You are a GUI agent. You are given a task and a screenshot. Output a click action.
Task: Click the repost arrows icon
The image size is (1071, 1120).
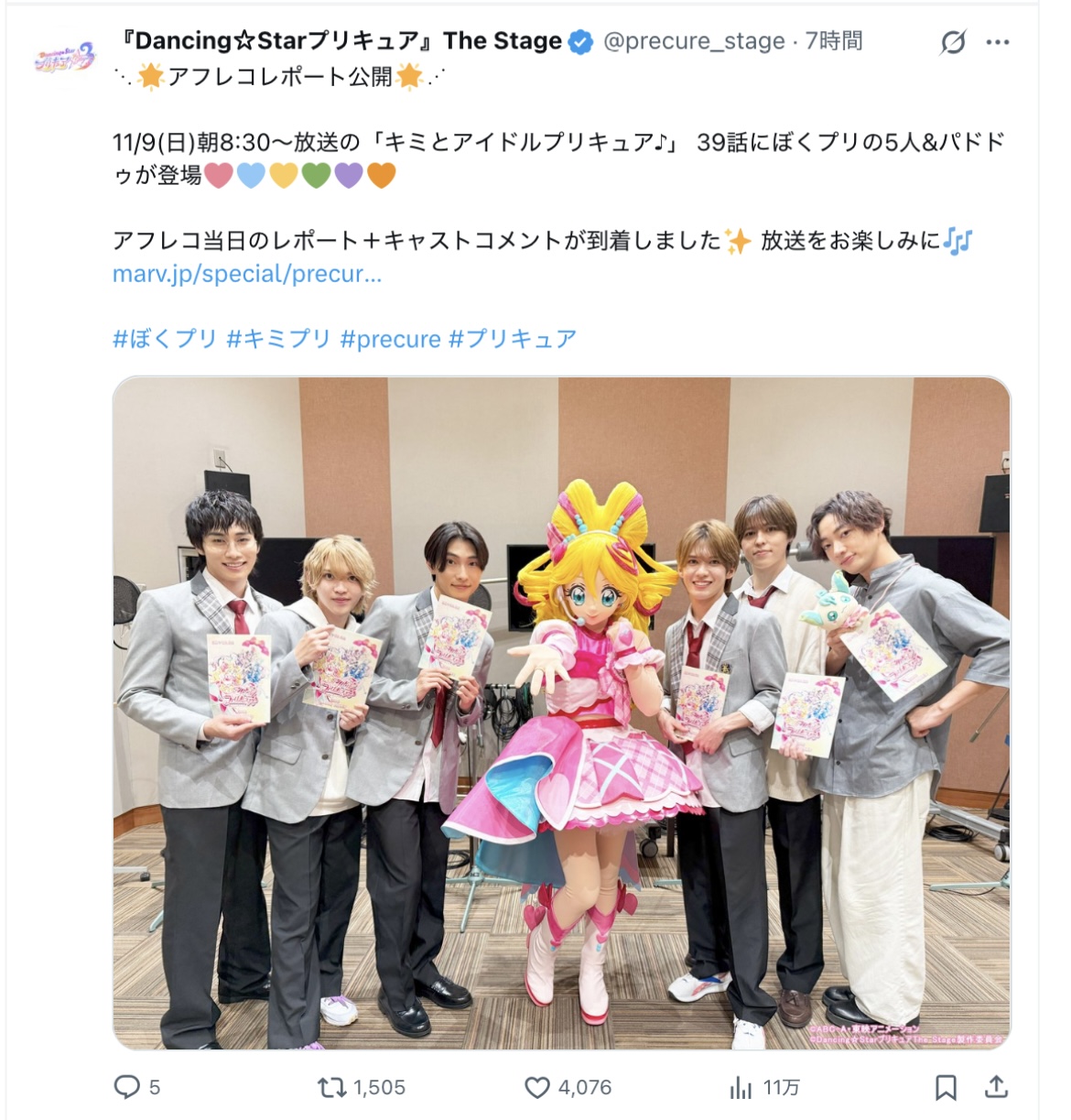click(x=331, y=1087)
